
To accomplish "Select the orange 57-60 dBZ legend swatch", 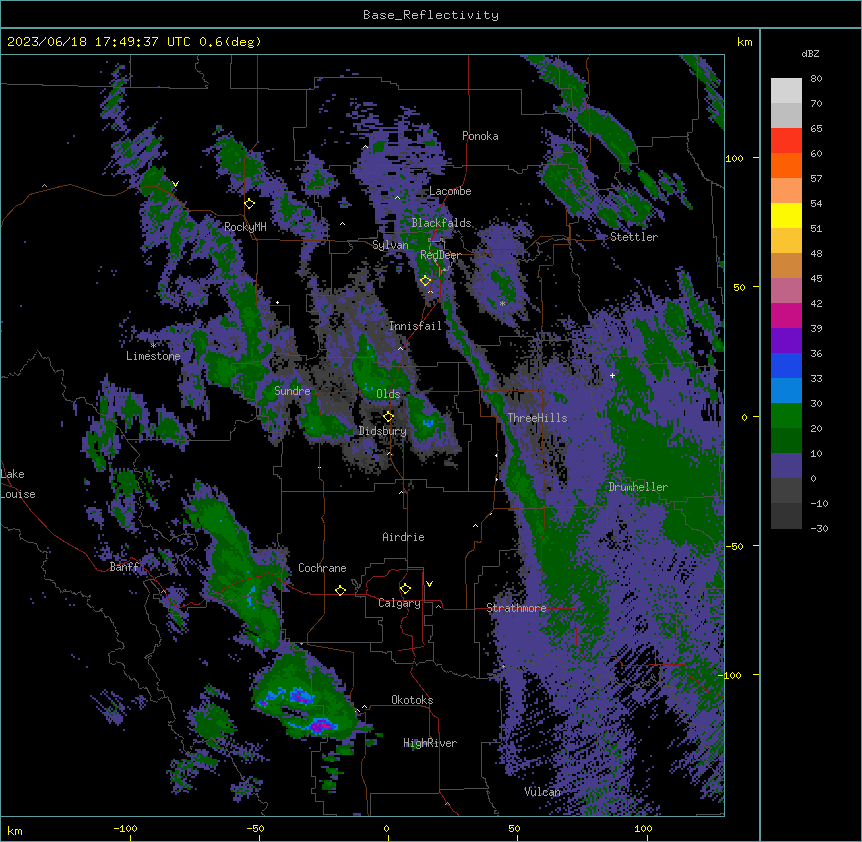I will point(786,165).
